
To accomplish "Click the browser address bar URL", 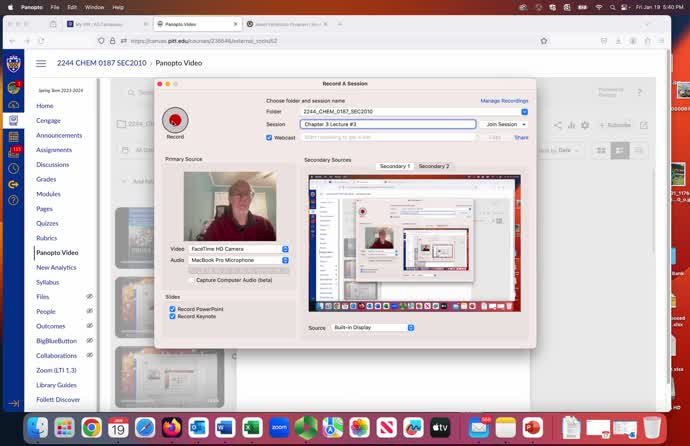I will tap(204, 41).
